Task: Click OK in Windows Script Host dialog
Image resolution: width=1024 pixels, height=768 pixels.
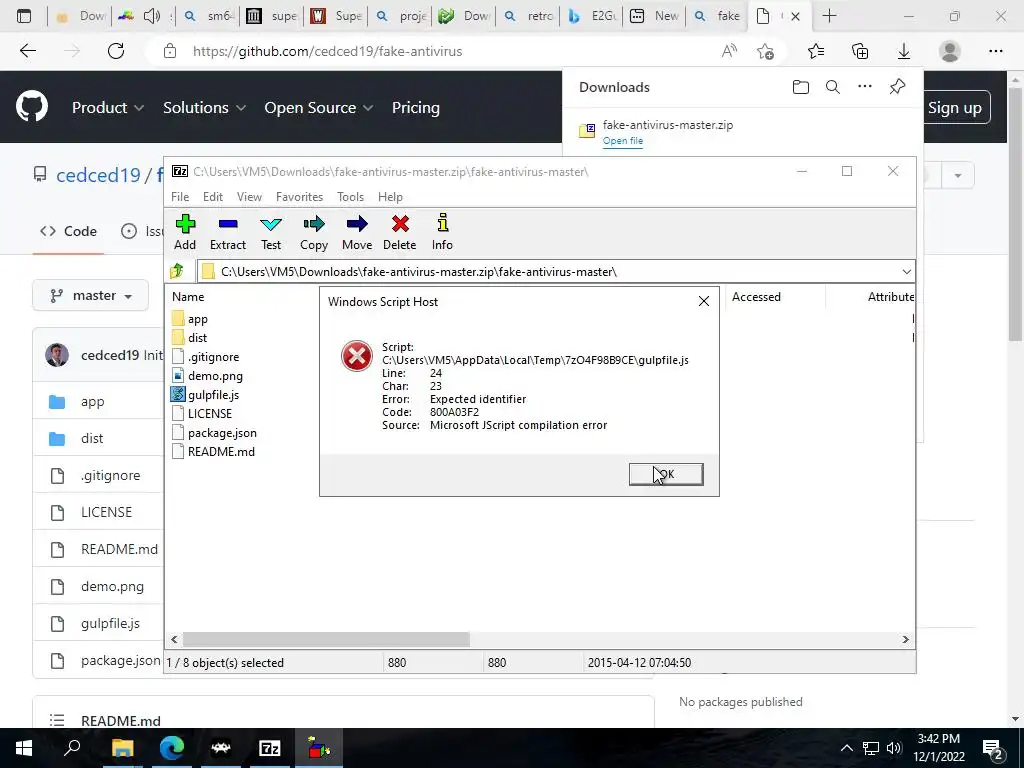Action: (x=666, y=474)
